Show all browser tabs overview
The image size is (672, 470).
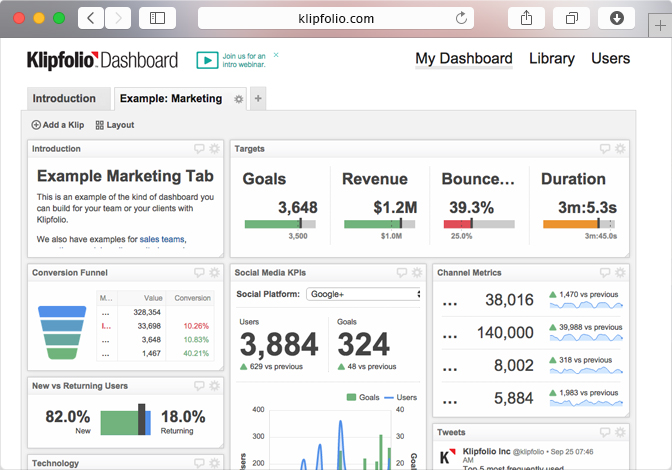tap(571, 18)
